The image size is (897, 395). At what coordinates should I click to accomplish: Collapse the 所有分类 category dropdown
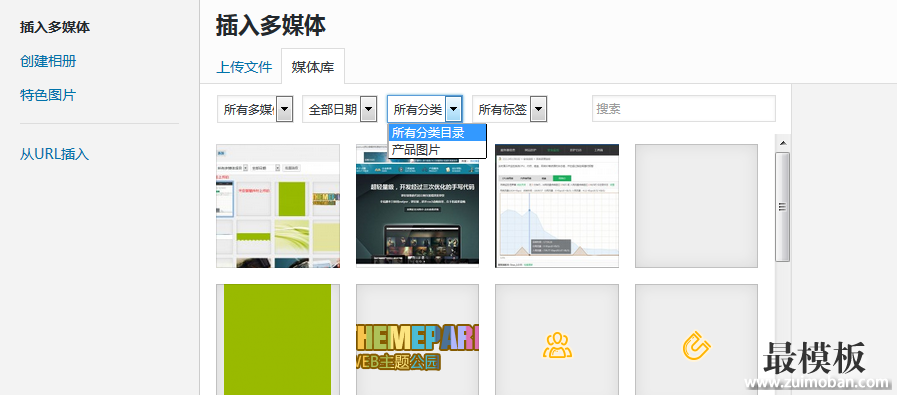tap(424, 109)
